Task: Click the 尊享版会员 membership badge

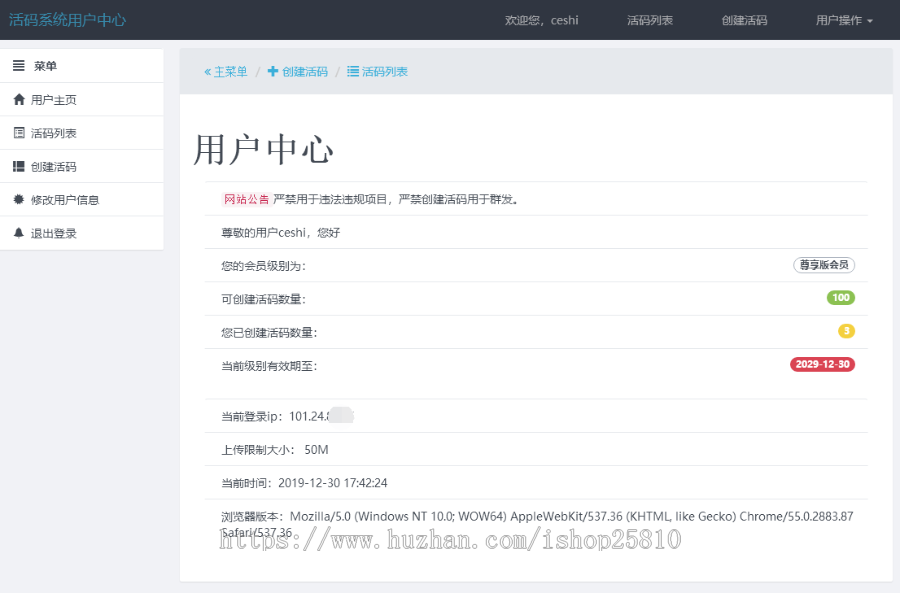Action: (822, 264)
